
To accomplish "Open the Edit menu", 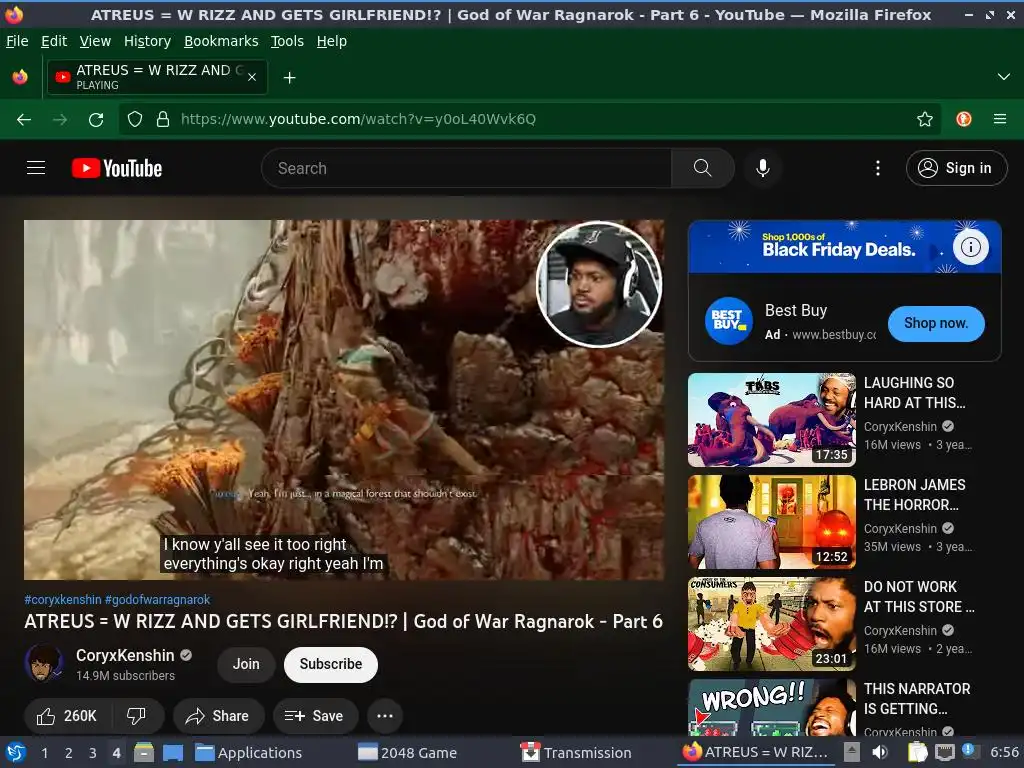I will point(54,41).
